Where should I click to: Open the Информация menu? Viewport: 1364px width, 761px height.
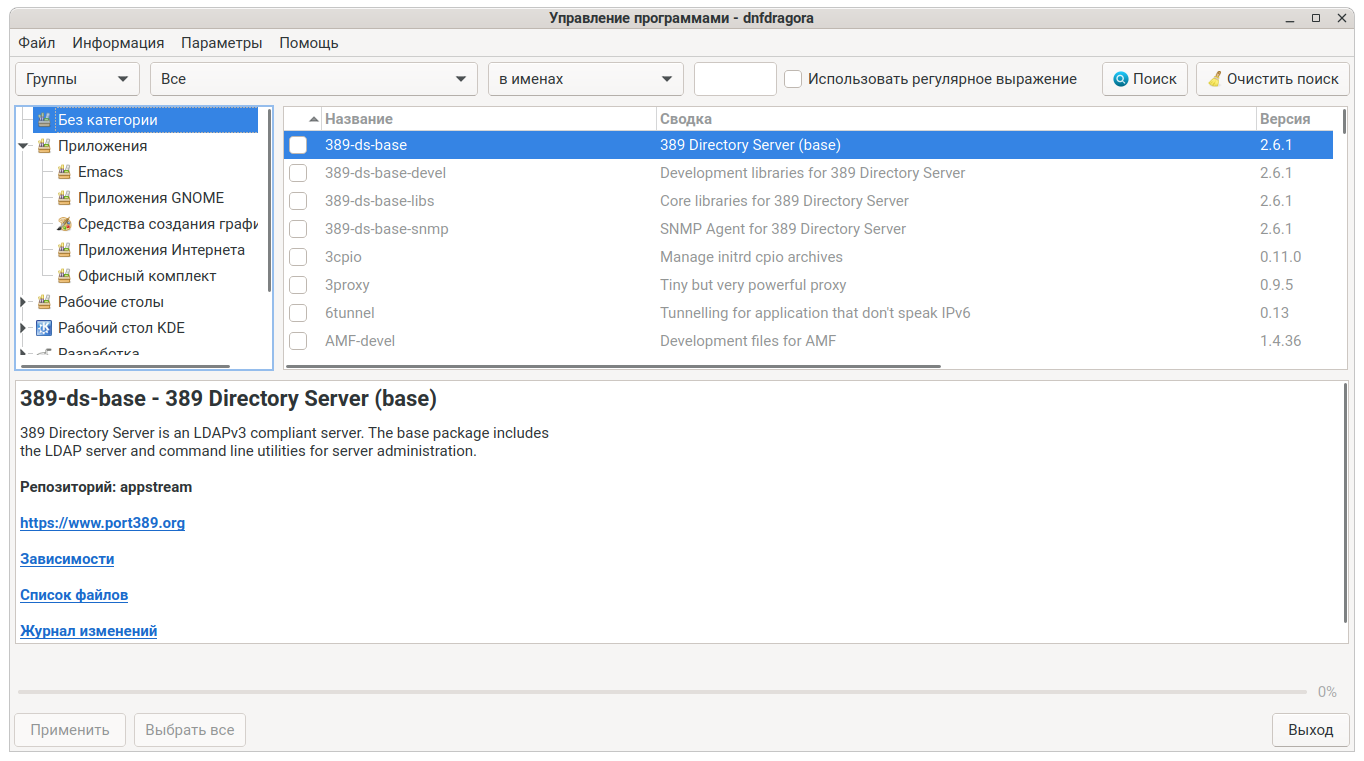[x=118, y=43]
